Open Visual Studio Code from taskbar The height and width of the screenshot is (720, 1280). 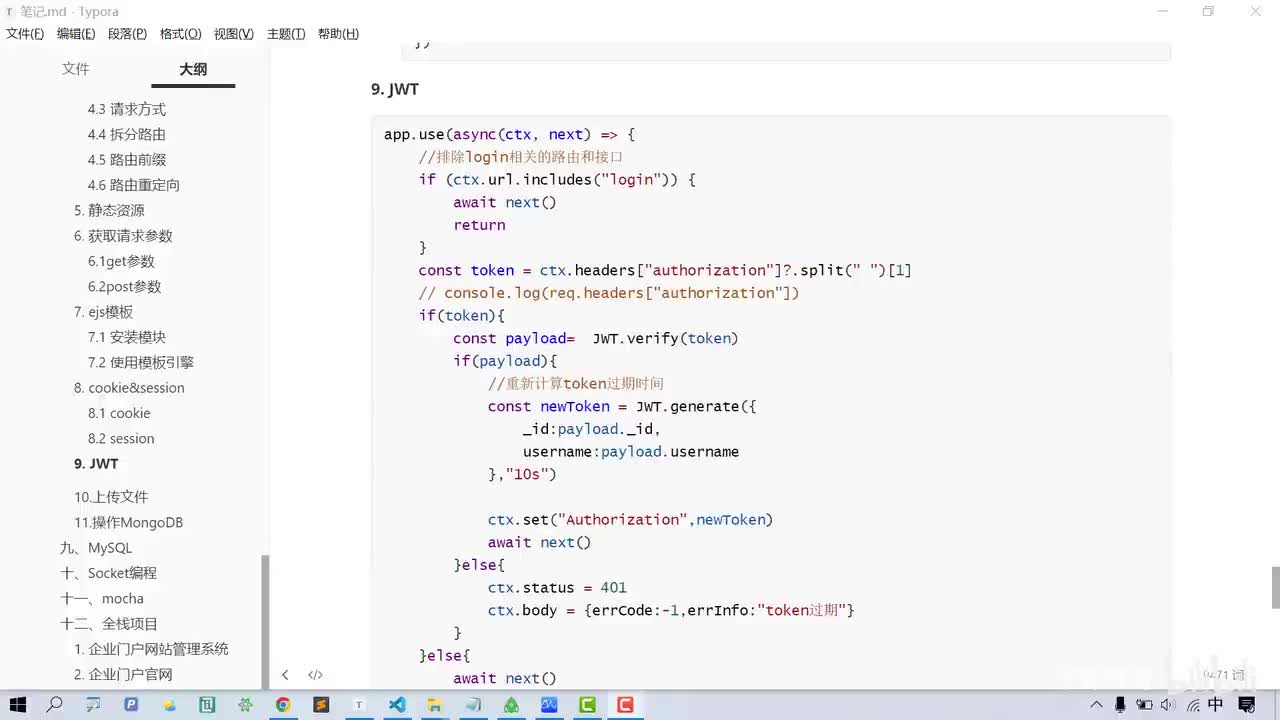[397, 705]
